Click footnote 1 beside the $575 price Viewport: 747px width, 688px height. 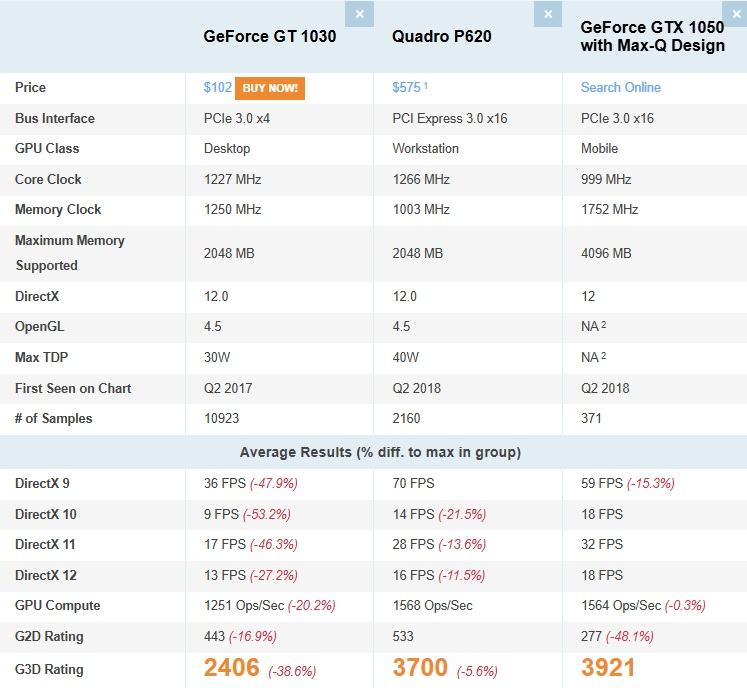[426, 85]
